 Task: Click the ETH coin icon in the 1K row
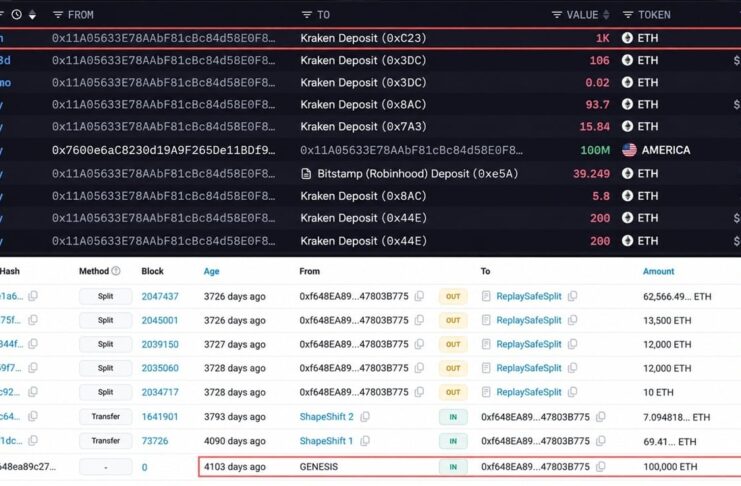627,38
